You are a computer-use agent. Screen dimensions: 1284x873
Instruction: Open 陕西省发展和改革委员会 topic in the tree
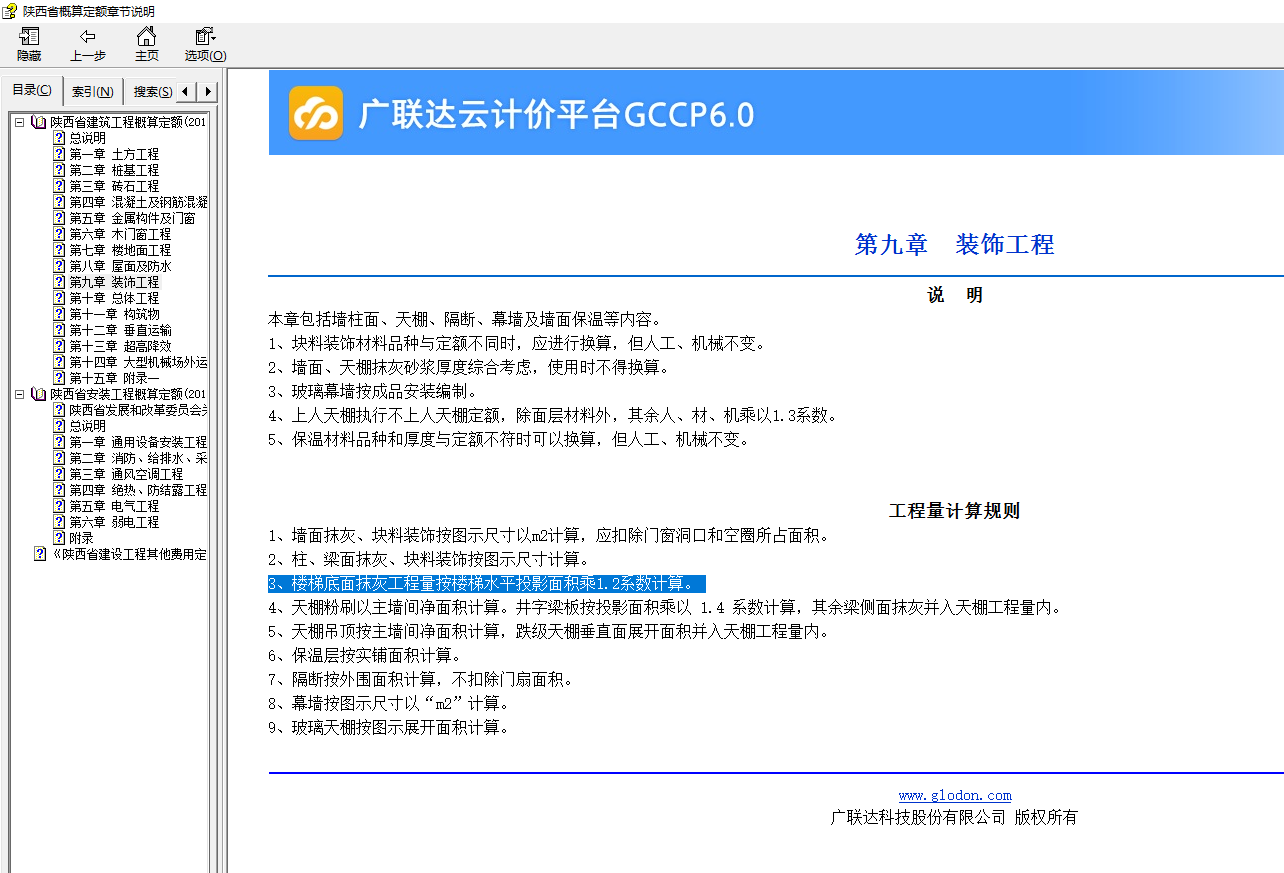coord(138,410)
